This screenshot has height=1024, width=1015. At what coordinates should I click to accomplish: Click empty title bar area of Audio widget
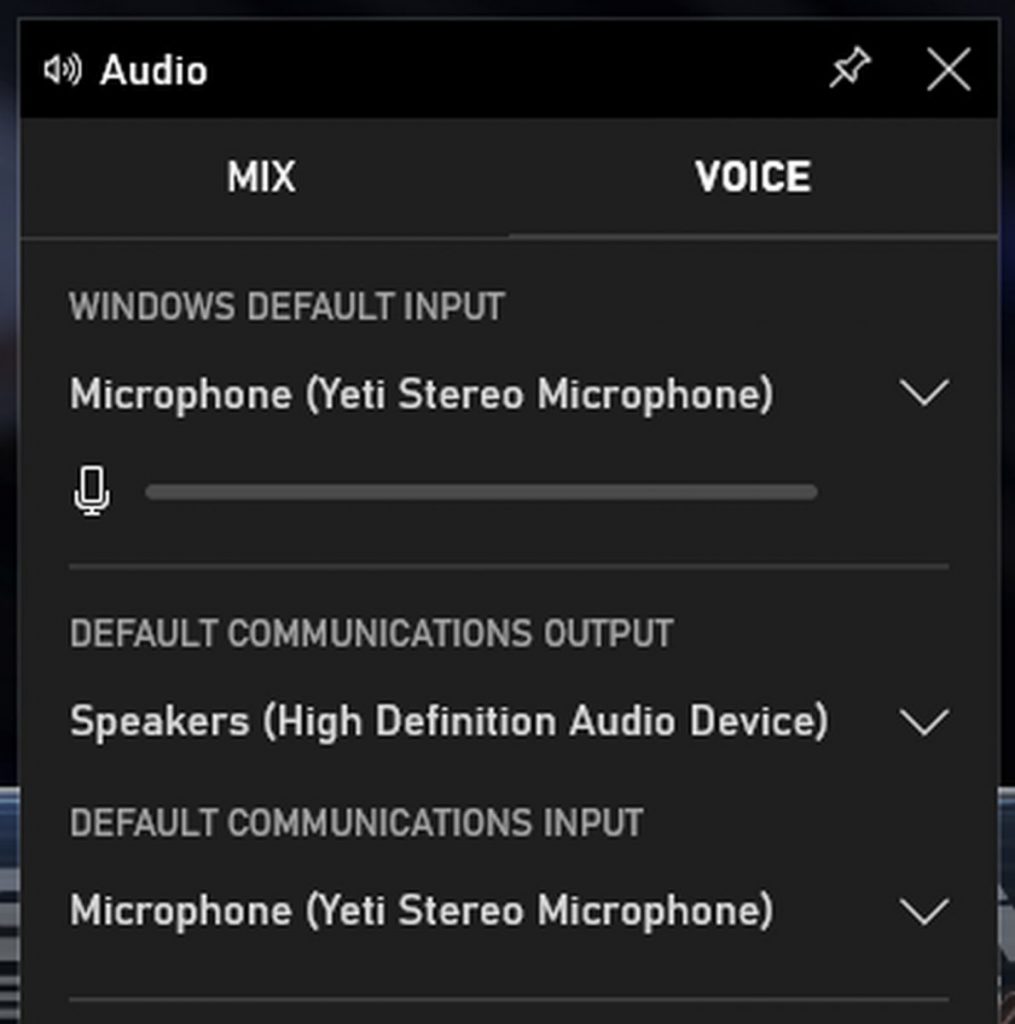pyautogui.click(x=500, y=71)
